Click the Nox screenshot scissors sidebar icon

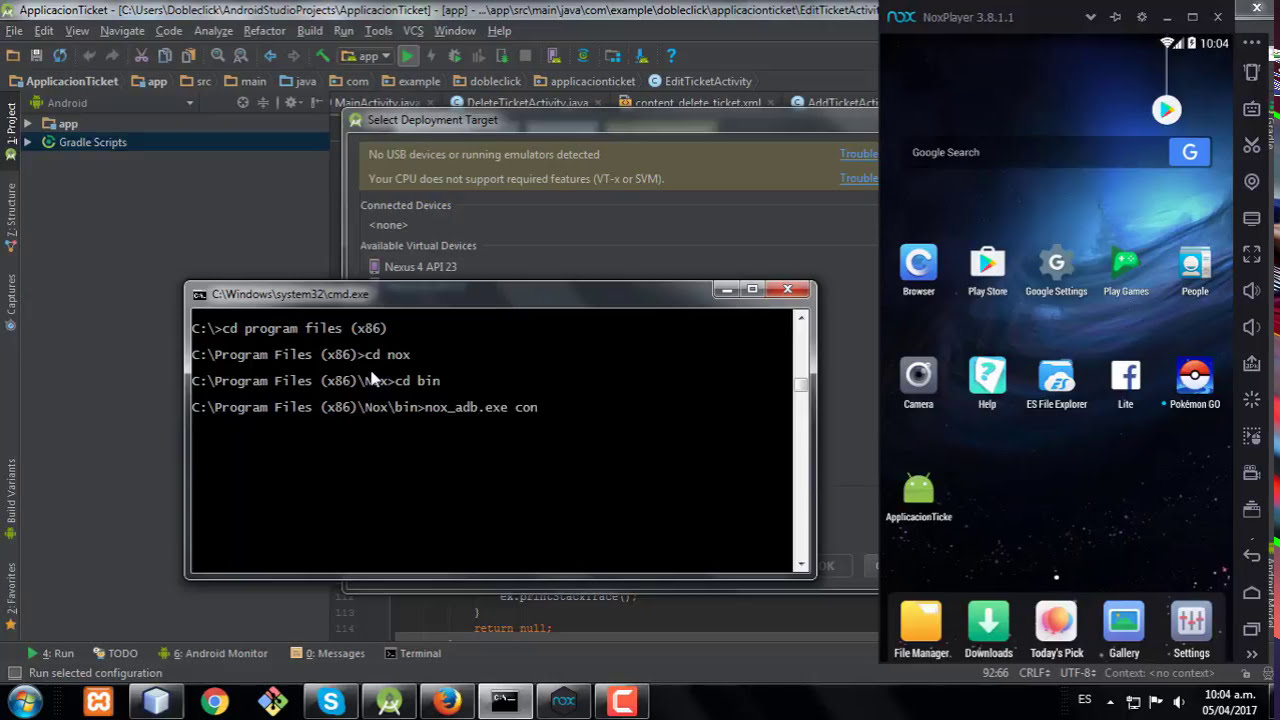[x=1252, y=145]
